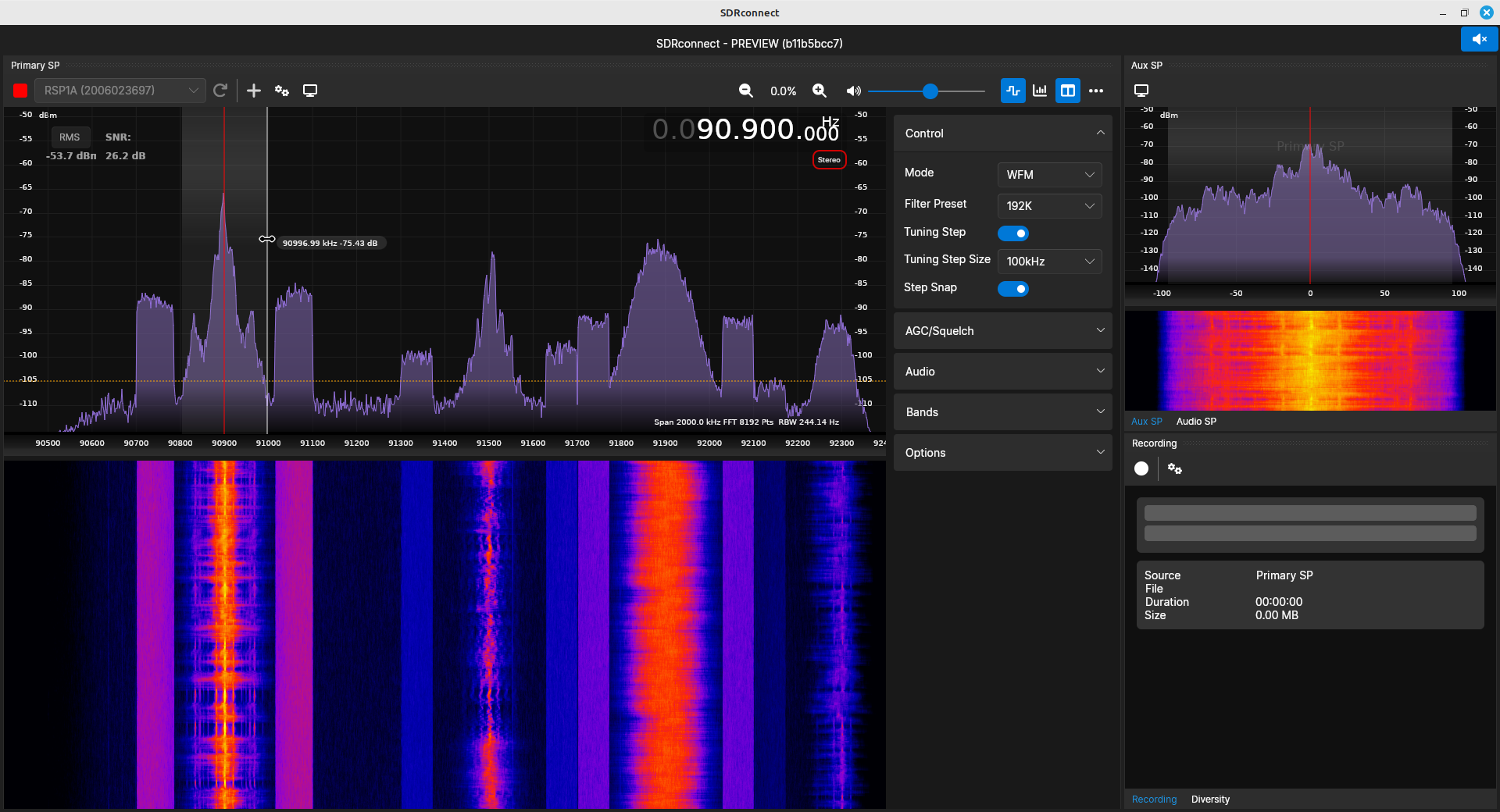Image resolution: width=1500 pixels, height=812 pixels.
Task: Click the 90.900.000 frequency readout
Action: tap(746, 130)
